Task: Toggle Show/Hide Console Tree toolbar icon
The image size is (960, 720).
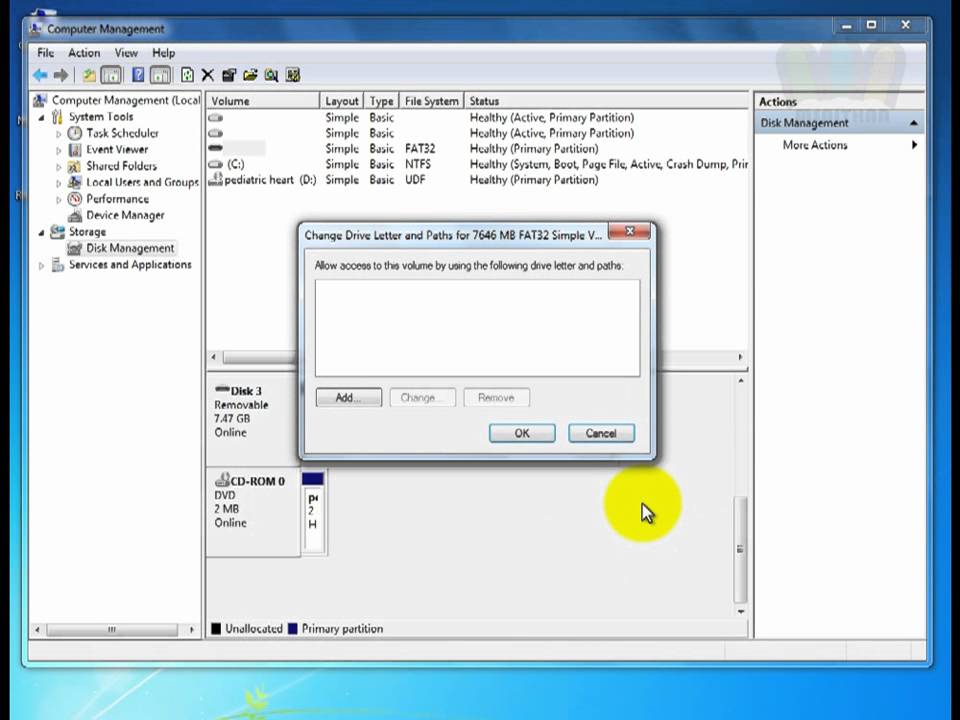Action: pos(111,75)
